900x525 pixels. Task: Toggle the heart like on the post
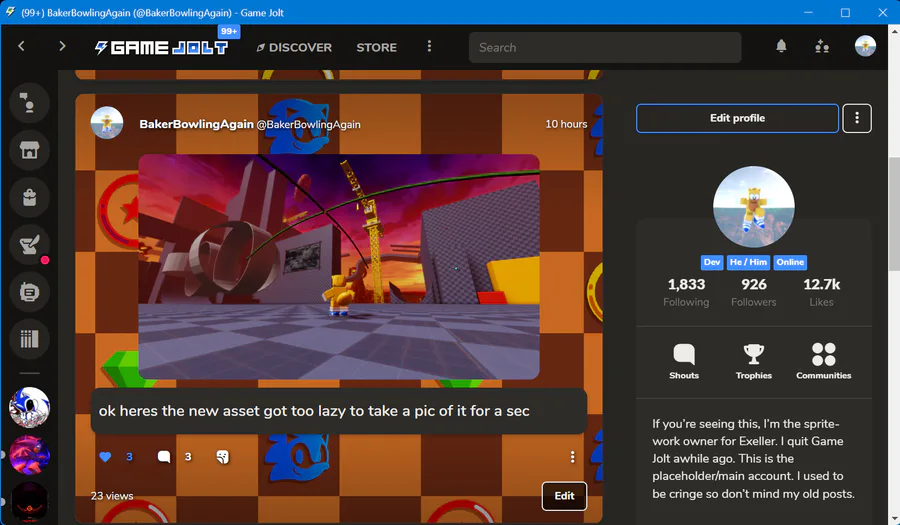tap(105, 457)
